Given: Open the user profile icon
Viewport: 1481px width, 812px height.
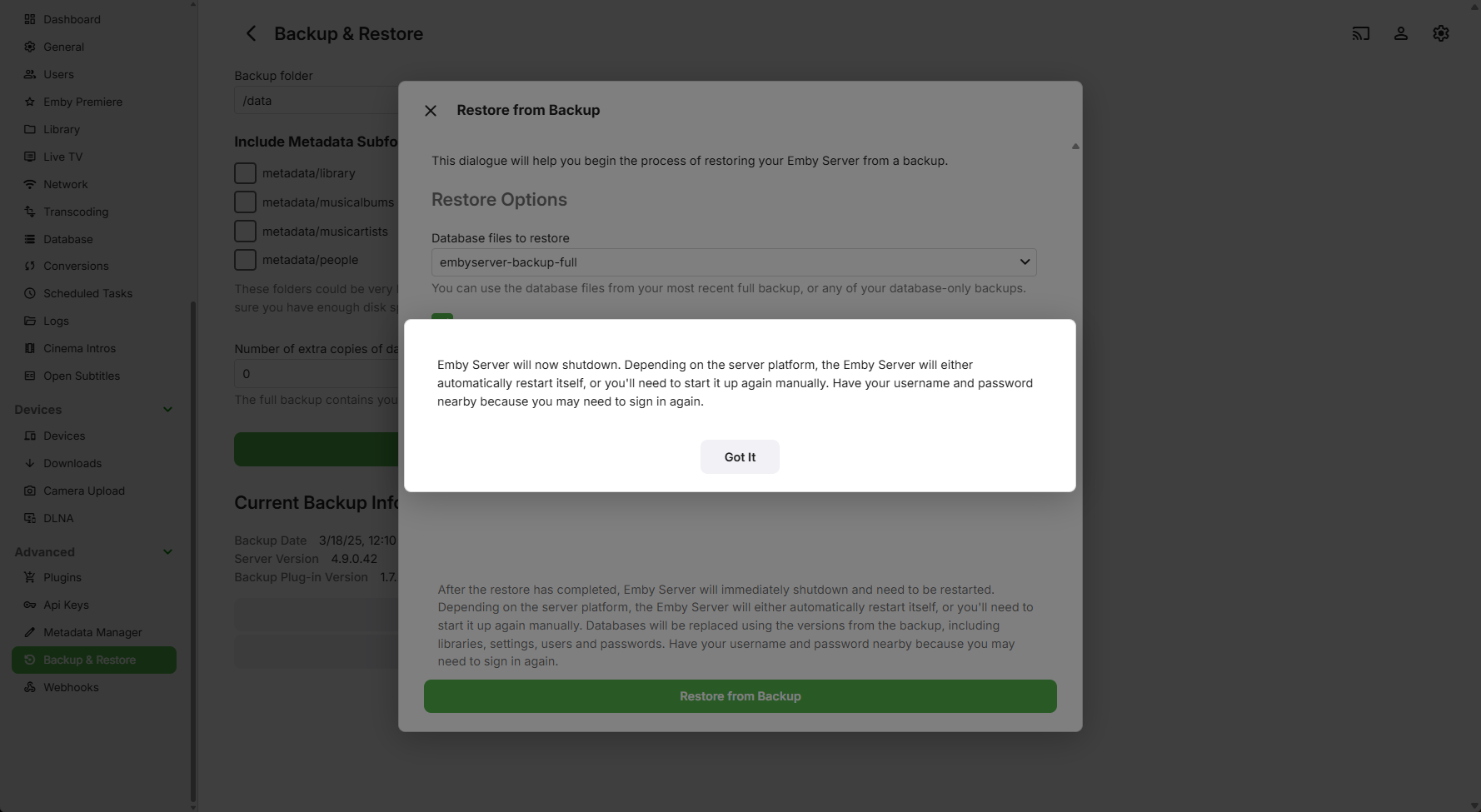Looking at the screenshot, I should [x=1401, y=33].
